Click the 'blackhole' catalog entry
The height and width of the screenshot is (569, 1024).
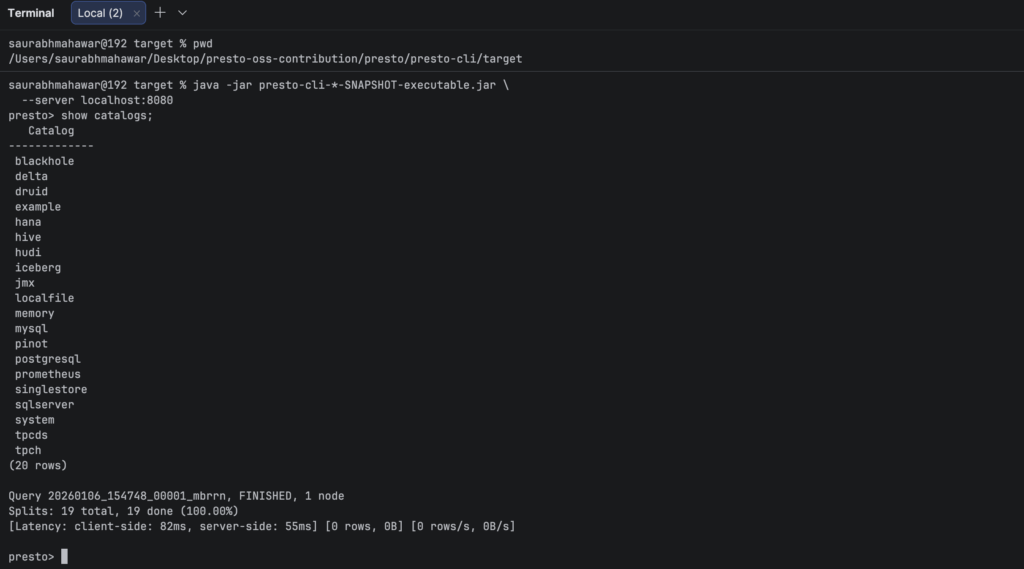coord(44,161)
